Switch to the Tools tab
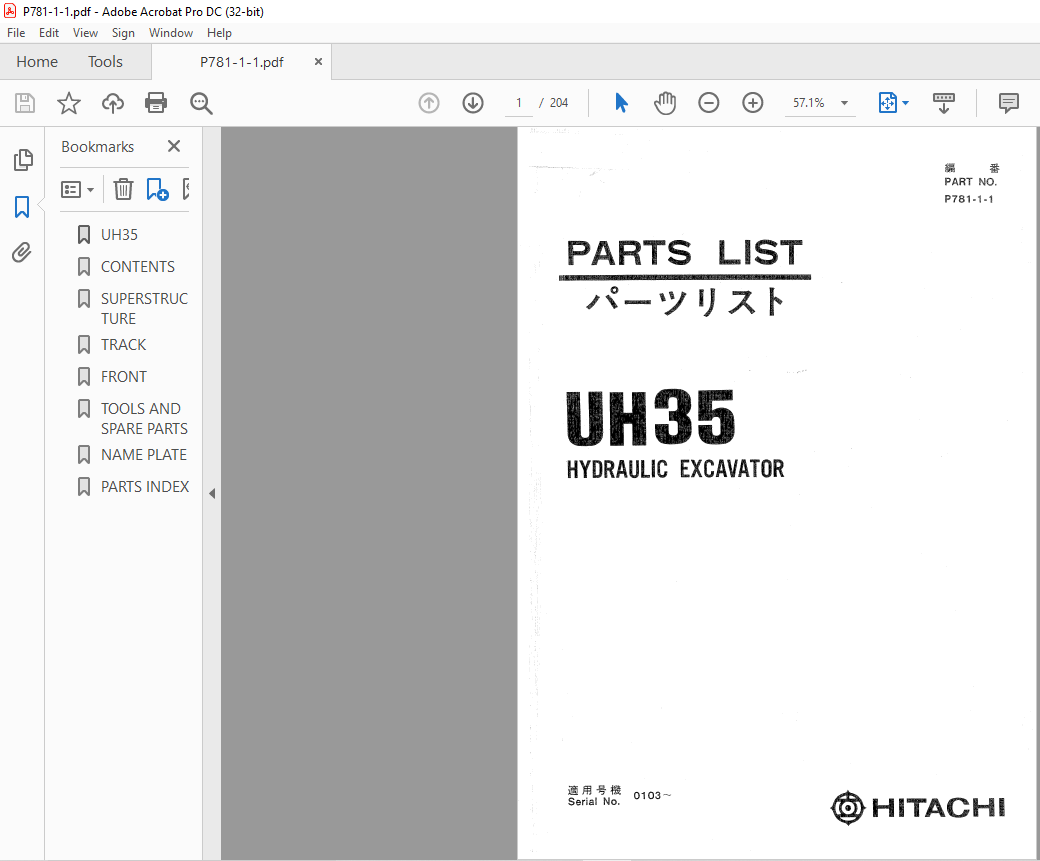 [105, 62]
